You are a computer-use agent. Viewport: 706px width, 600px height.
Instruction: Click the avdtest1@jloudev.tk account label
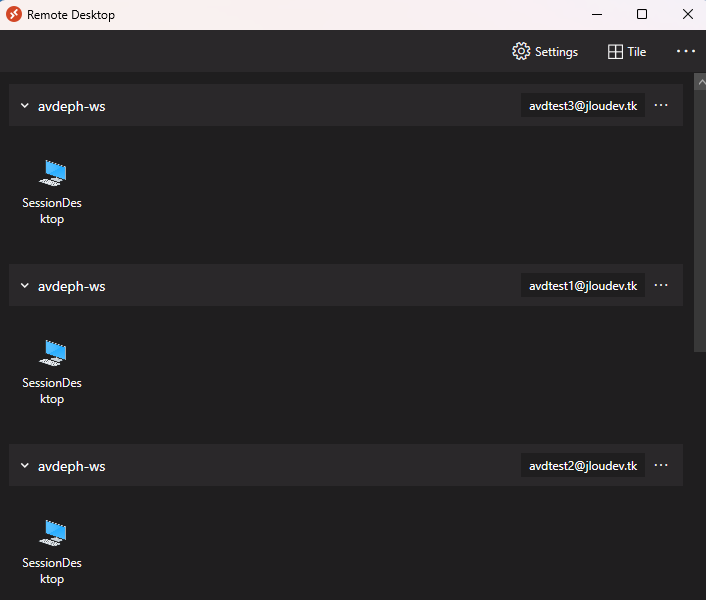coord(583,286)
